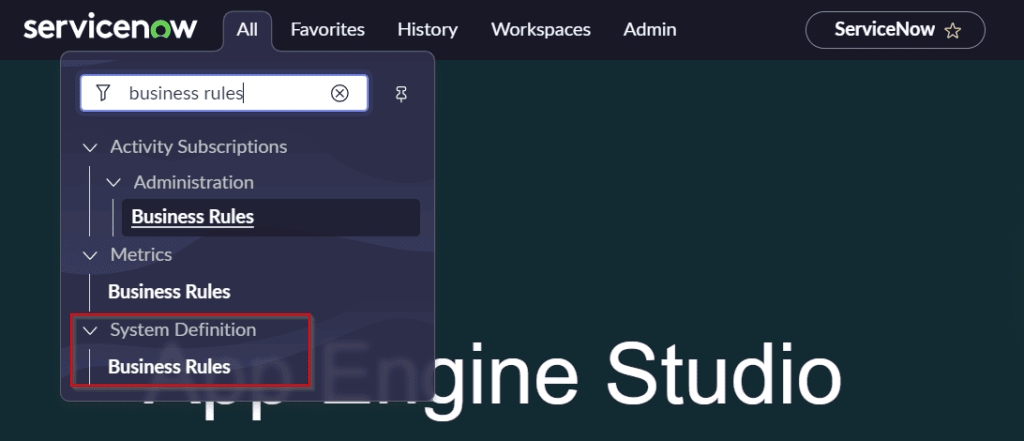Image resolution: width=1024 pixels, height=441 pixels.
Task: Collapse the Metrics section
Action: click(x=90, y=255)
